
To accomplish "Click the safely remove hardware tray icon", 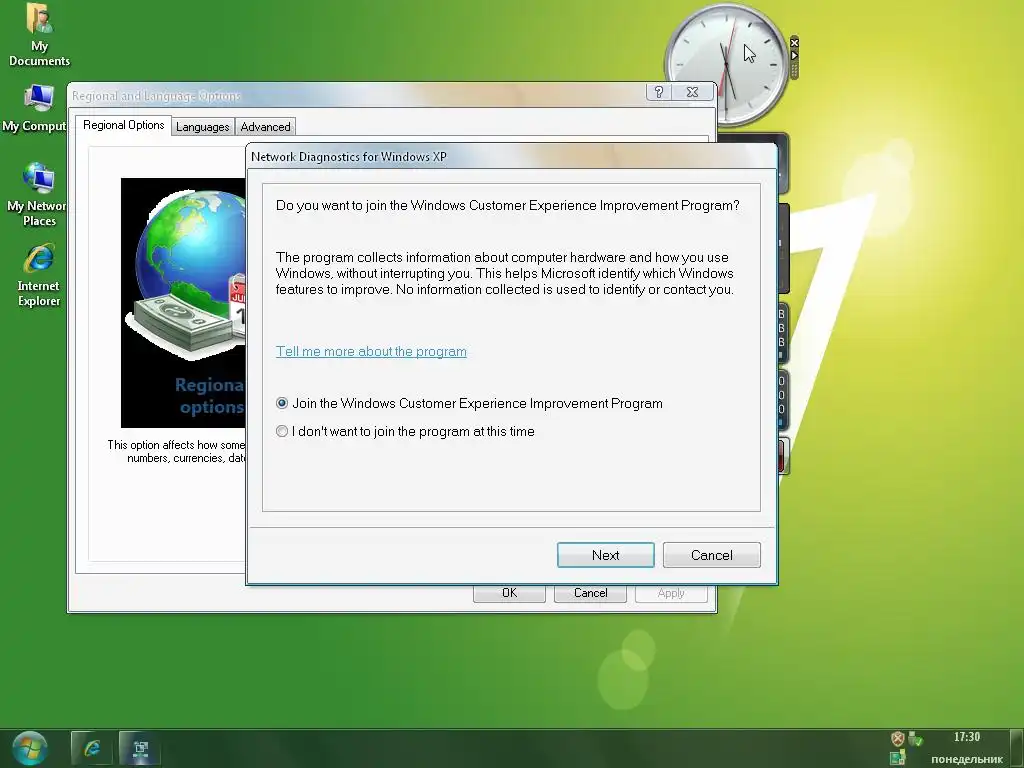I will [x=916, y=739].
